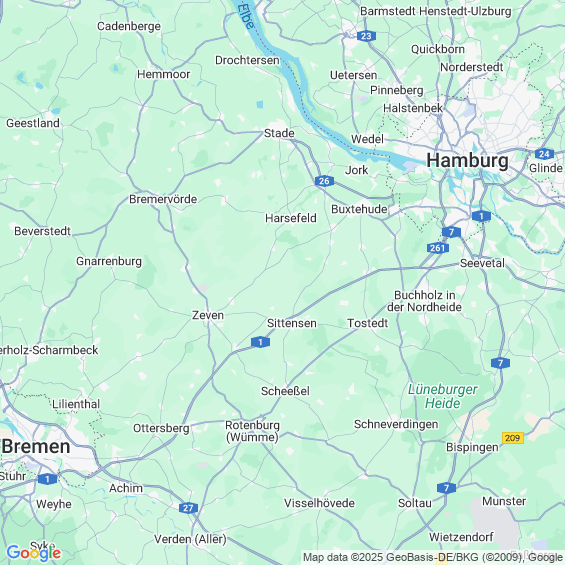
Task: Click the A261 highway shield
Action: pyautogui.click(x=437, y=248)
